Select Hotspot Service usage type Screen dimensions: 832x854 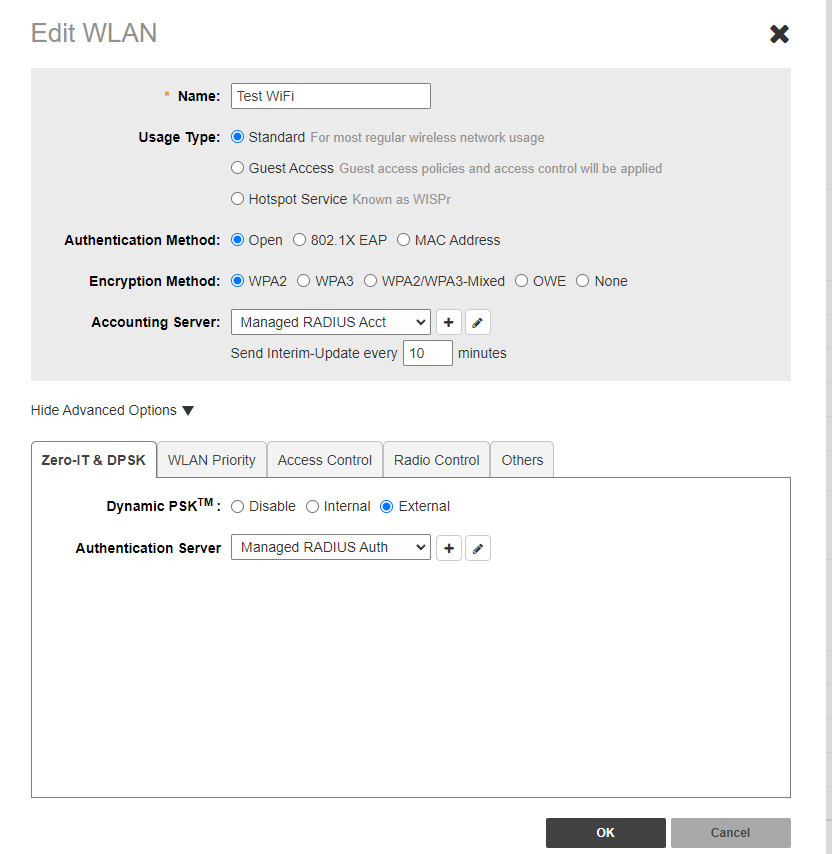tap(237, 199)
